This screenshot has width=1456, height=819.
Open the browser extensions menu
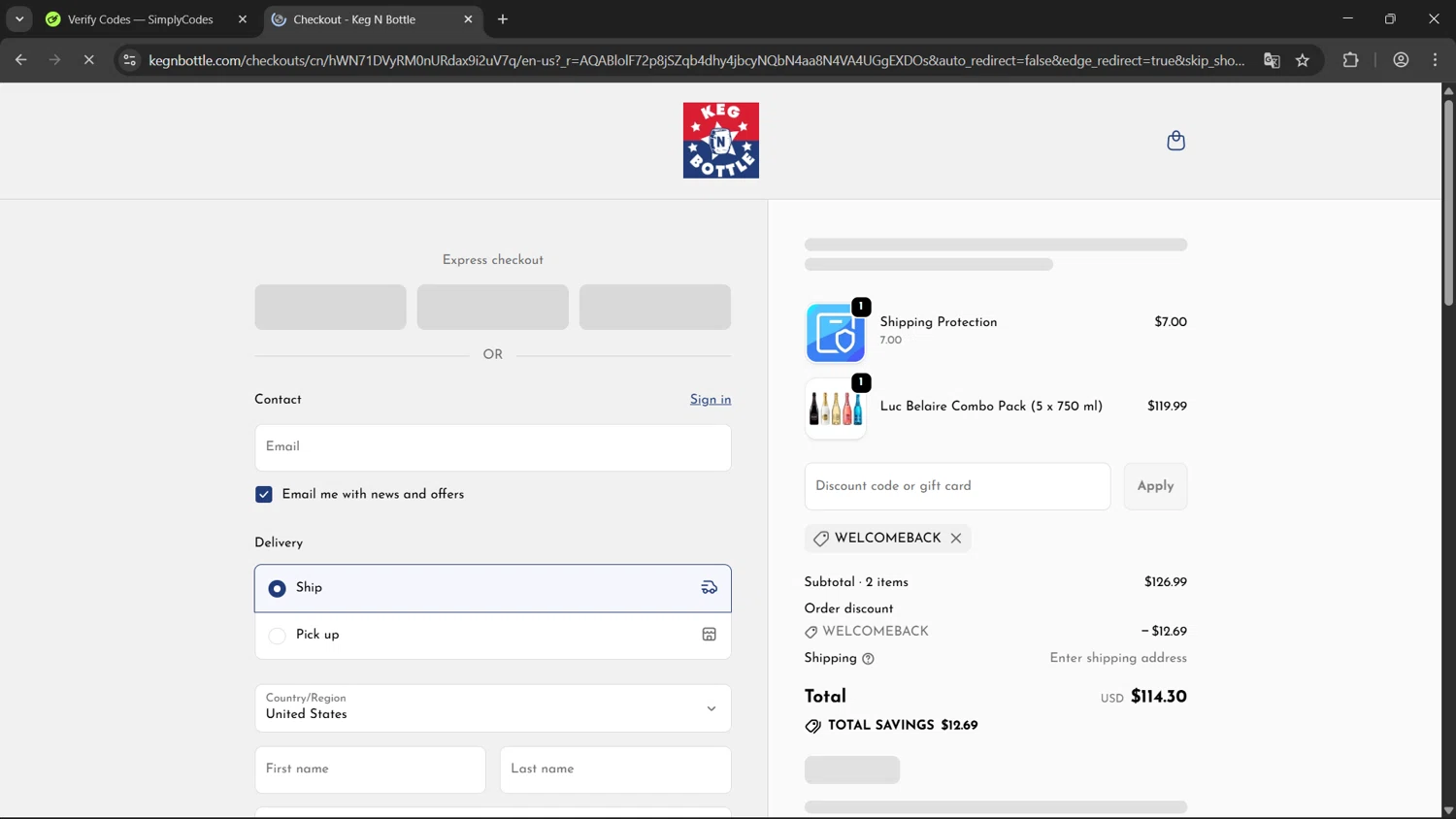click(x=1350, y=60)
